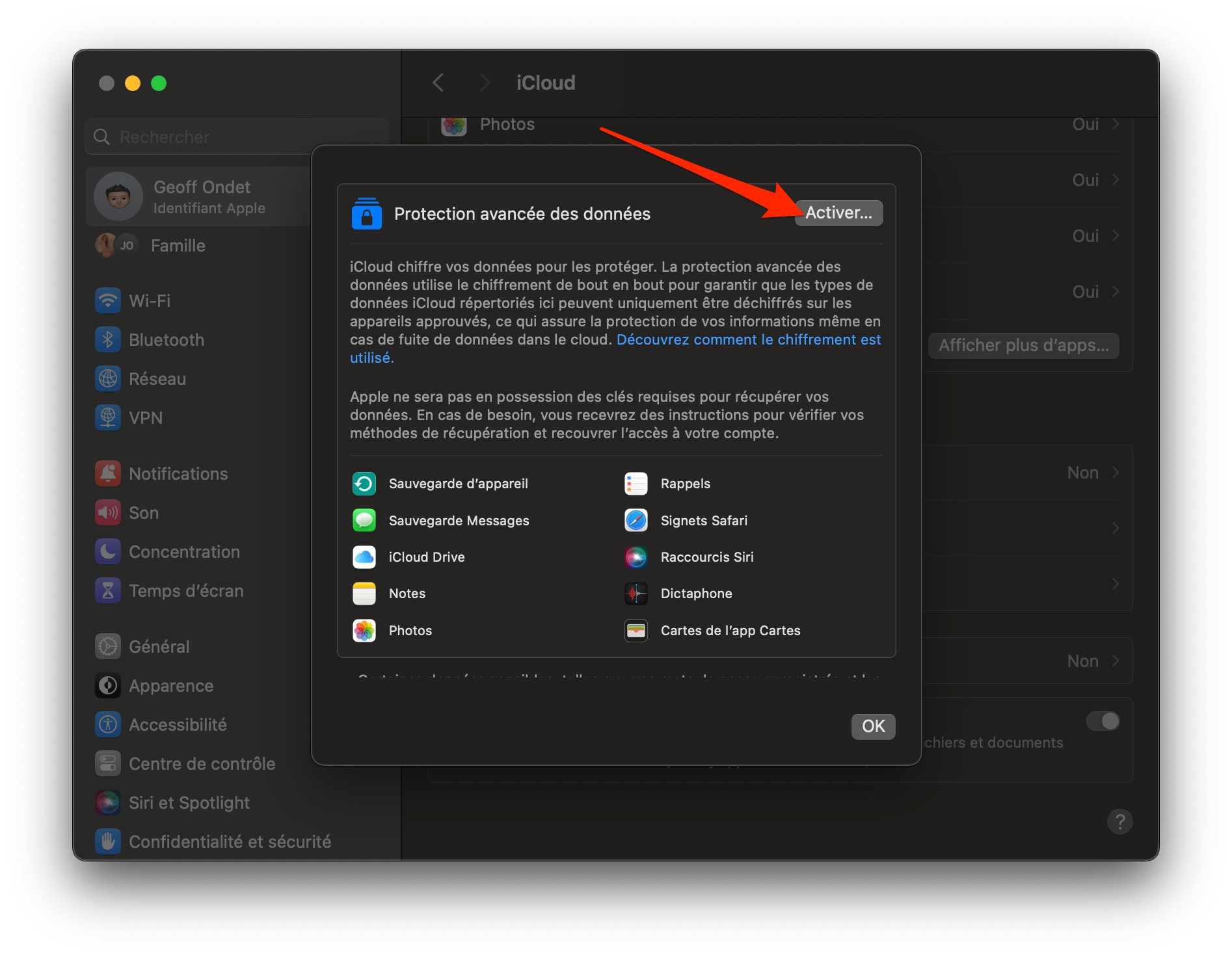Click the Afficher plus d'apps... button
The height and width of the screenshot is (957, 1232).
pyautogui.click(x=1023, y=345)
